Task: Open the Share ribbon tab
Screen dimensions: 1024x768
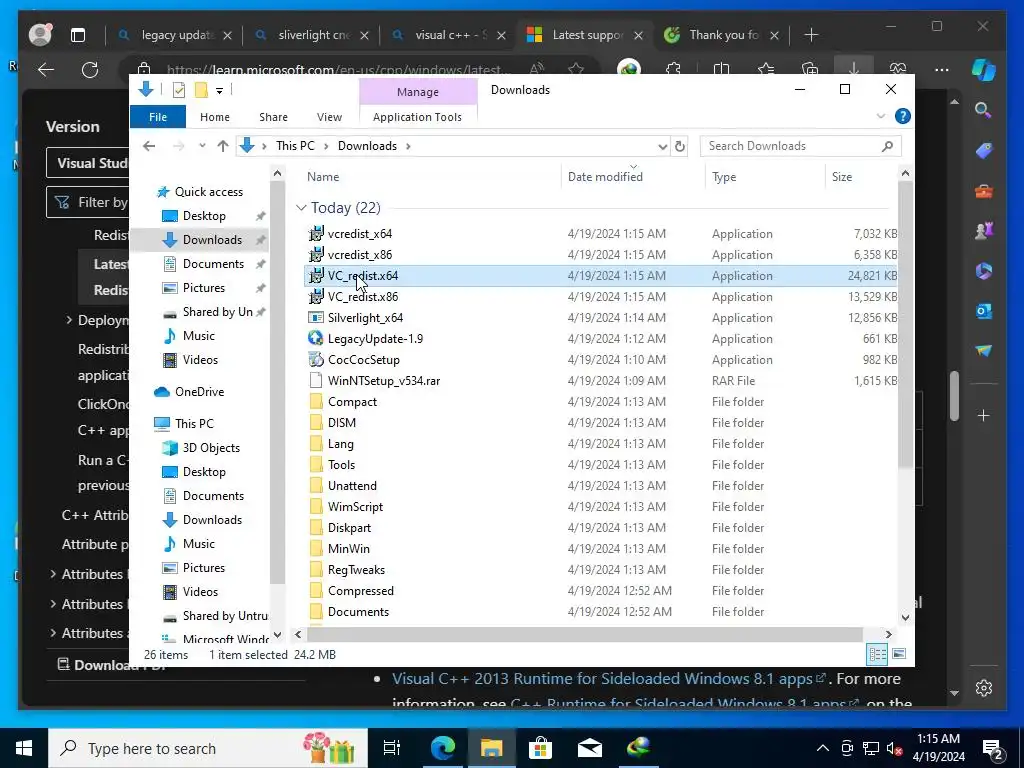Action: point(273,117)
